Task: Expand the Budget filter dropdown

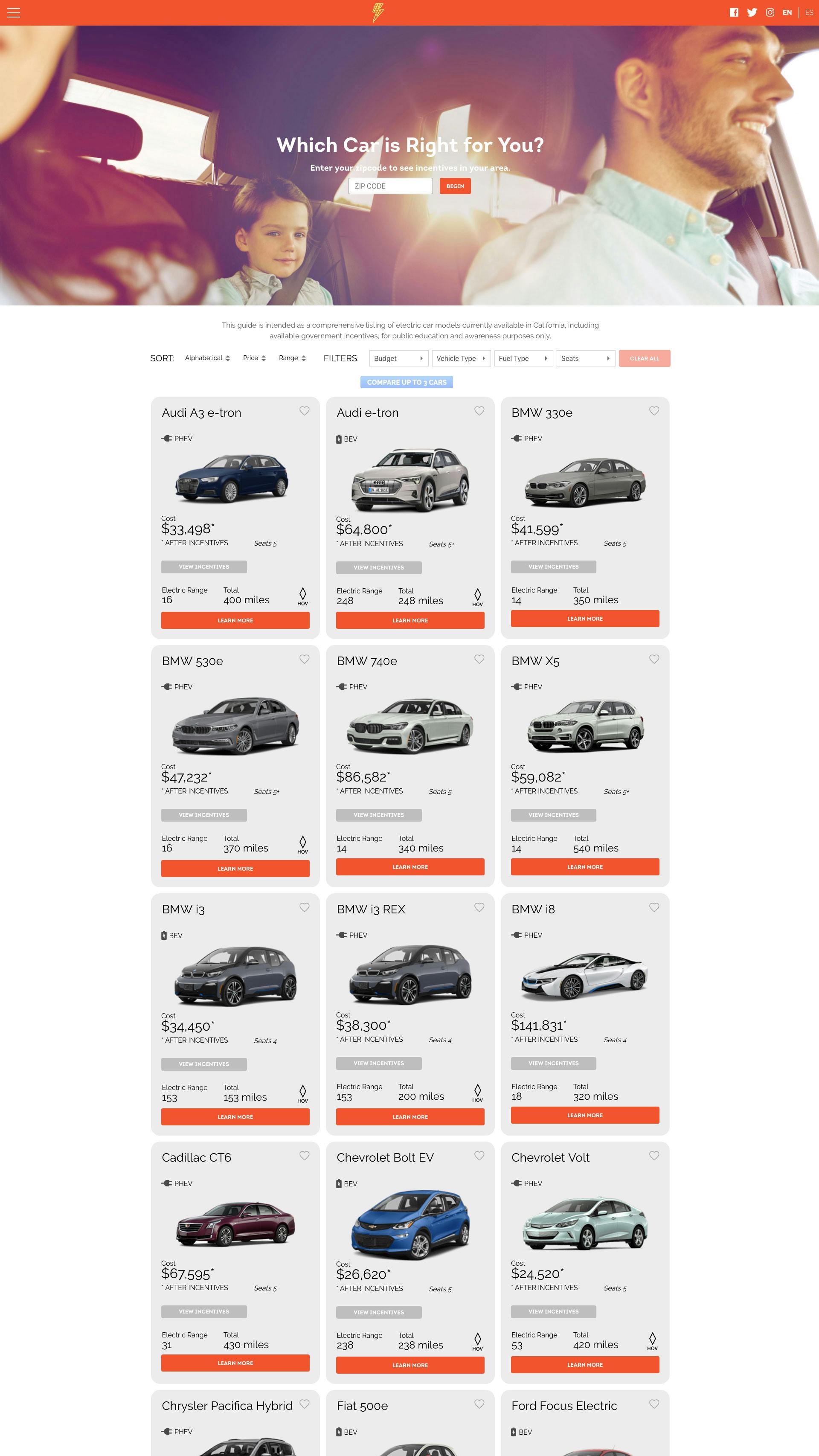Action: (398, 358)
